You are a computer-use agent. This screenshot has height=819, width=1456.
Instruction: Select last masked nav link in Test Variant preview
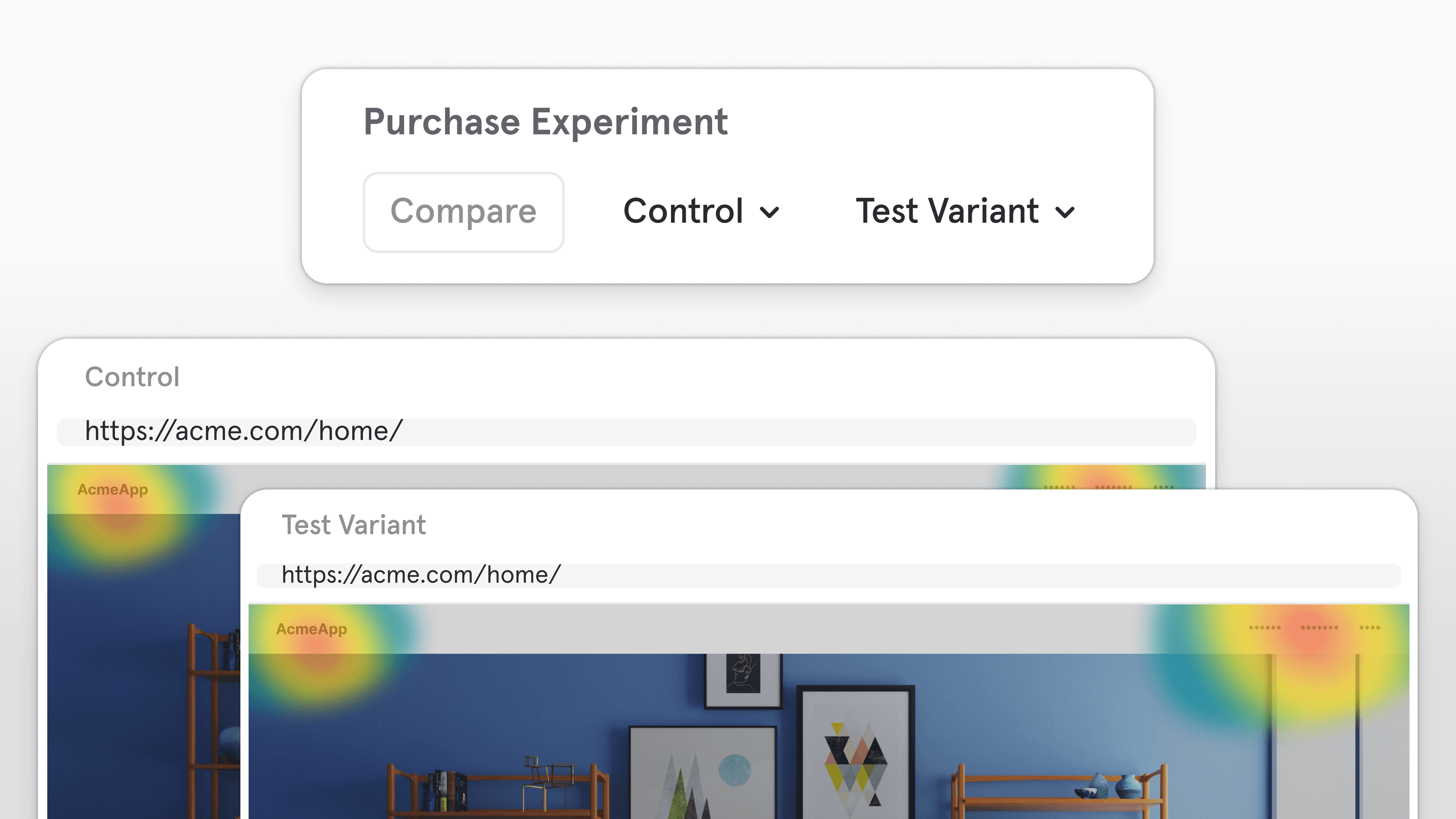(x=1370, y=629)
